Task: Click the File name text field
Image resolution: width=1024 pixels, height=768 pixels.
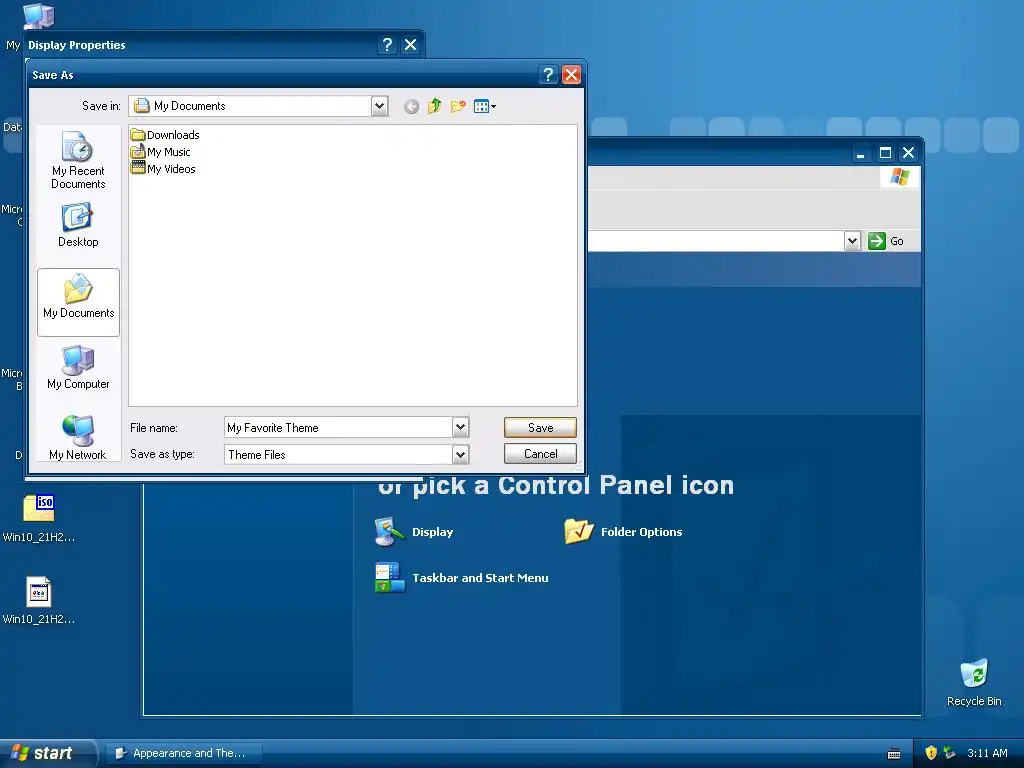Action: click(338, 428)
